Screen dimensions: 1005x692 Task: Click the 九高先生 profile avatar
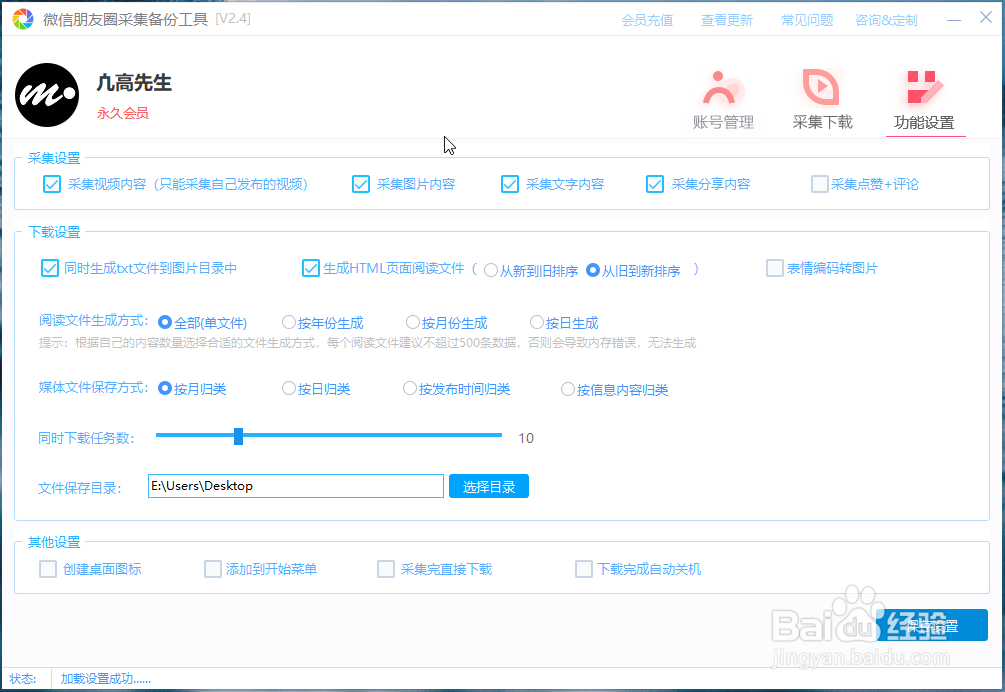pyautogui.click(x=47, y=95)
